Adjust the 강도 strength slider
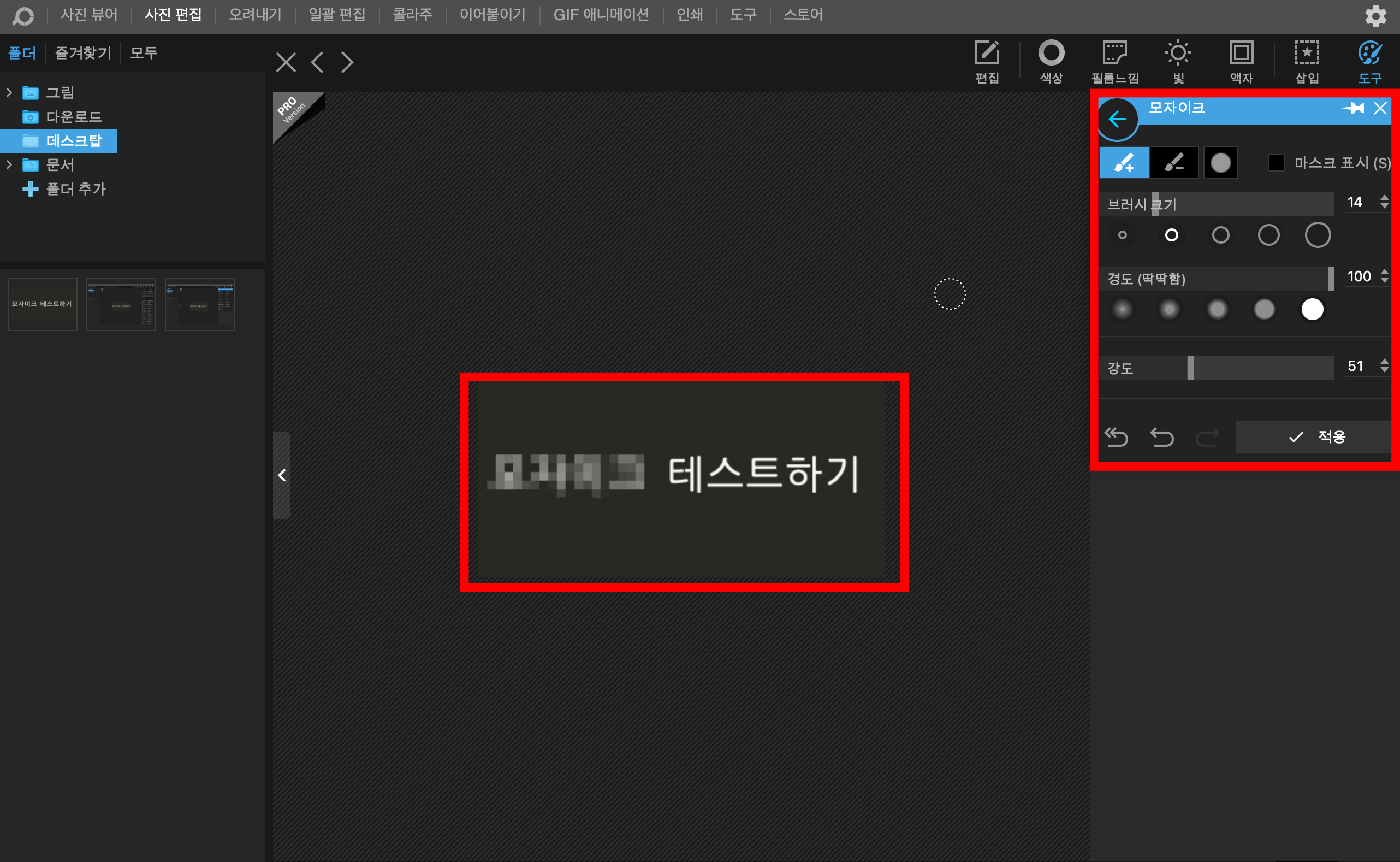The width and height of the screenshot is (1400, 862). (1190, 368)
